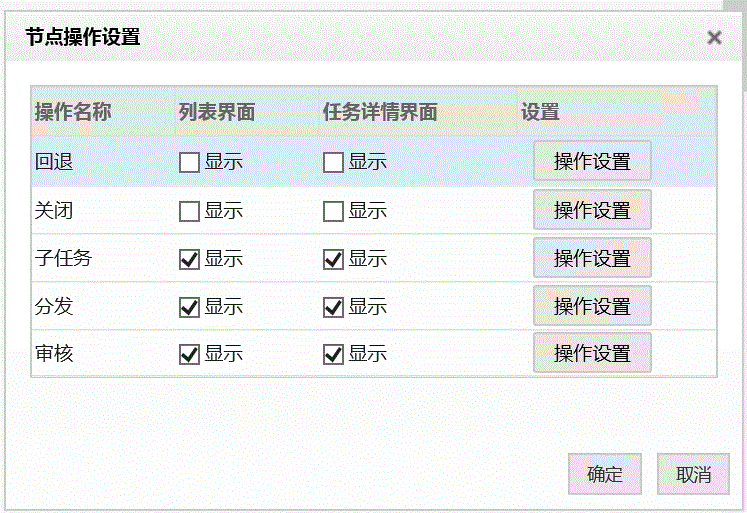Screen dimensions: 747x513
Task: Close the 节点操作设置 dialog with X
Action: click(714, 37)
